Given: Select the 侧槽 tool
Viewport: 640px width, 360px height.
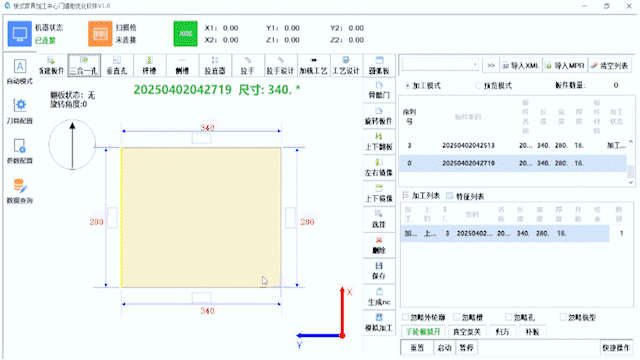Looking at the screenshot, I should pos(182,65).
